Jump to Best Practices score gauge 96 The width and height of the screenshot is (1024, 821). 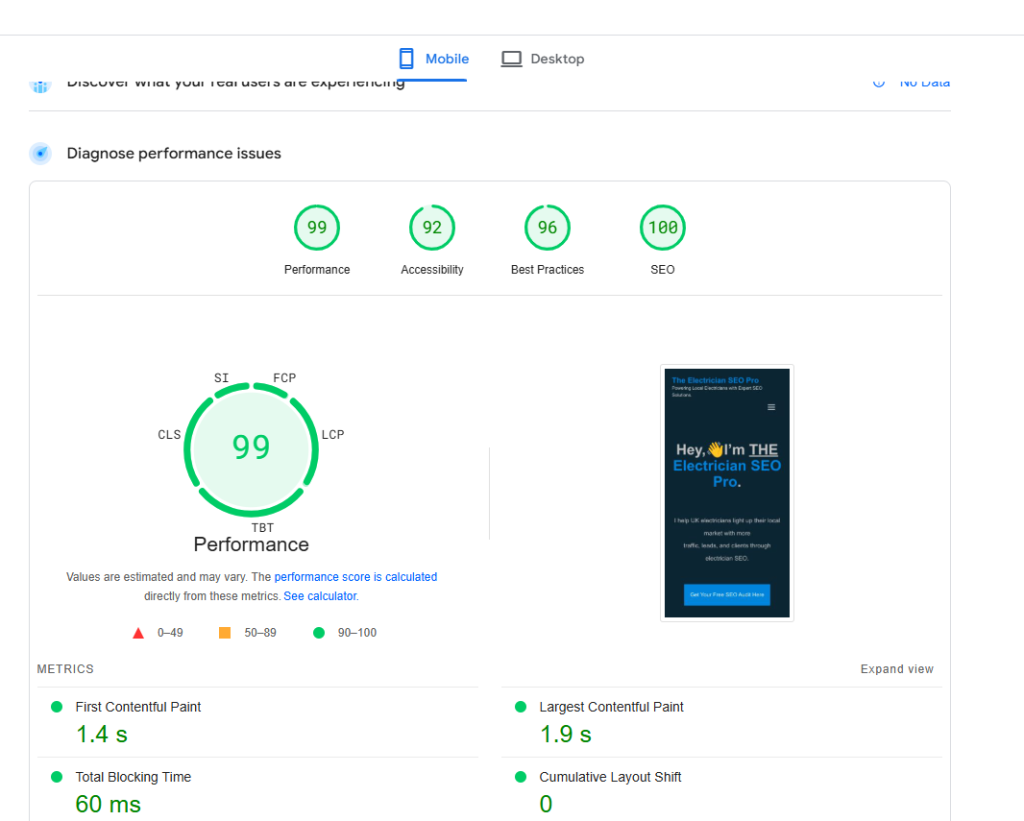[547, 227]
